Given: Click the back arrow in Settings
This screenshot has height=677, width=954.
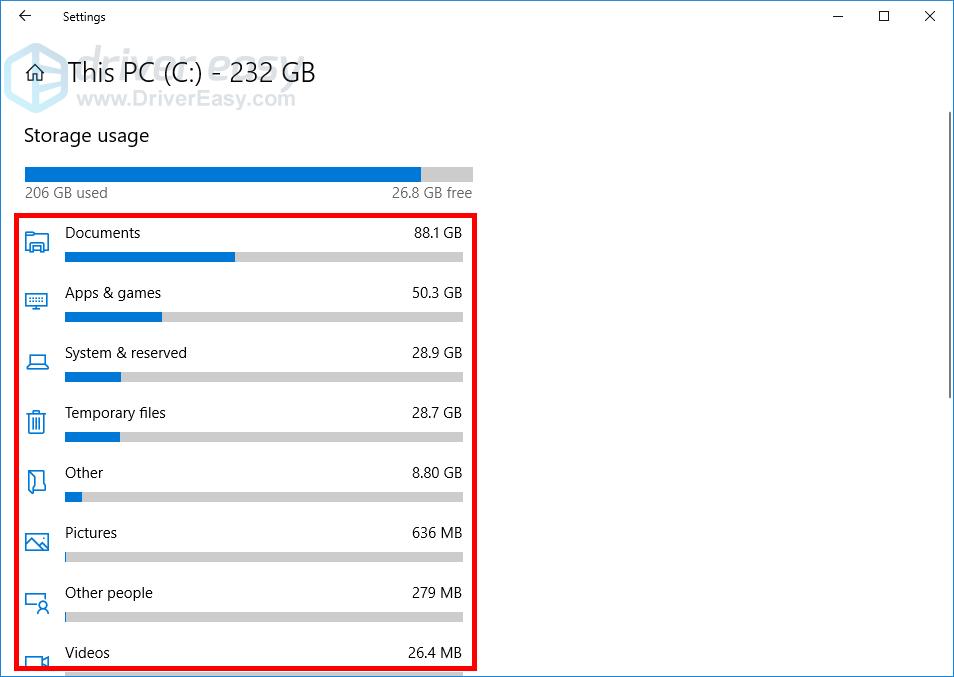Looking at the screenshot, I should 25,16.
